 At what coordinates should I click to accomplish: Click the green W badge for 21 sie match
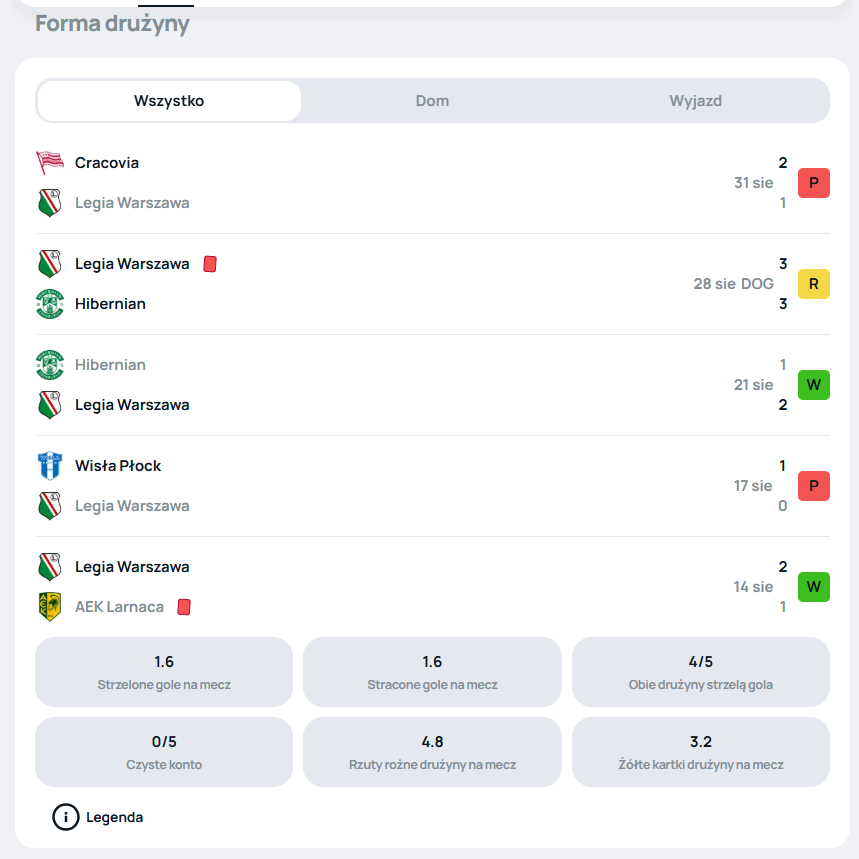814,385
